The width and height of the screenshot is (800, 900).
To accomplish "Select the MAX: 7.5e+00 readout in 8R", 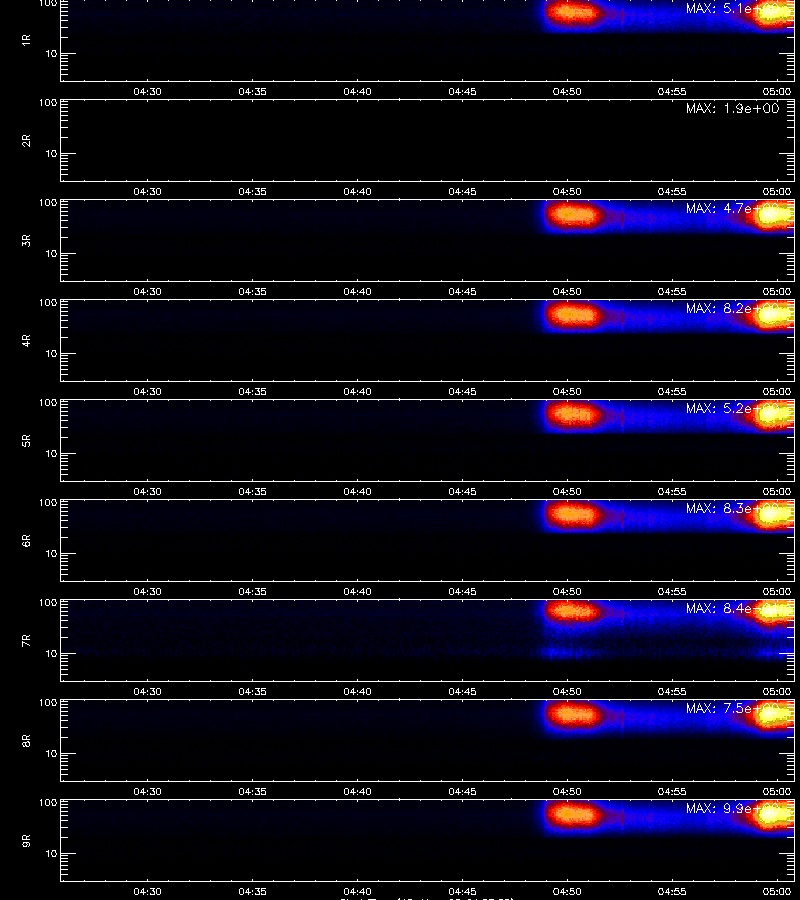I will [x=733, y=708].
